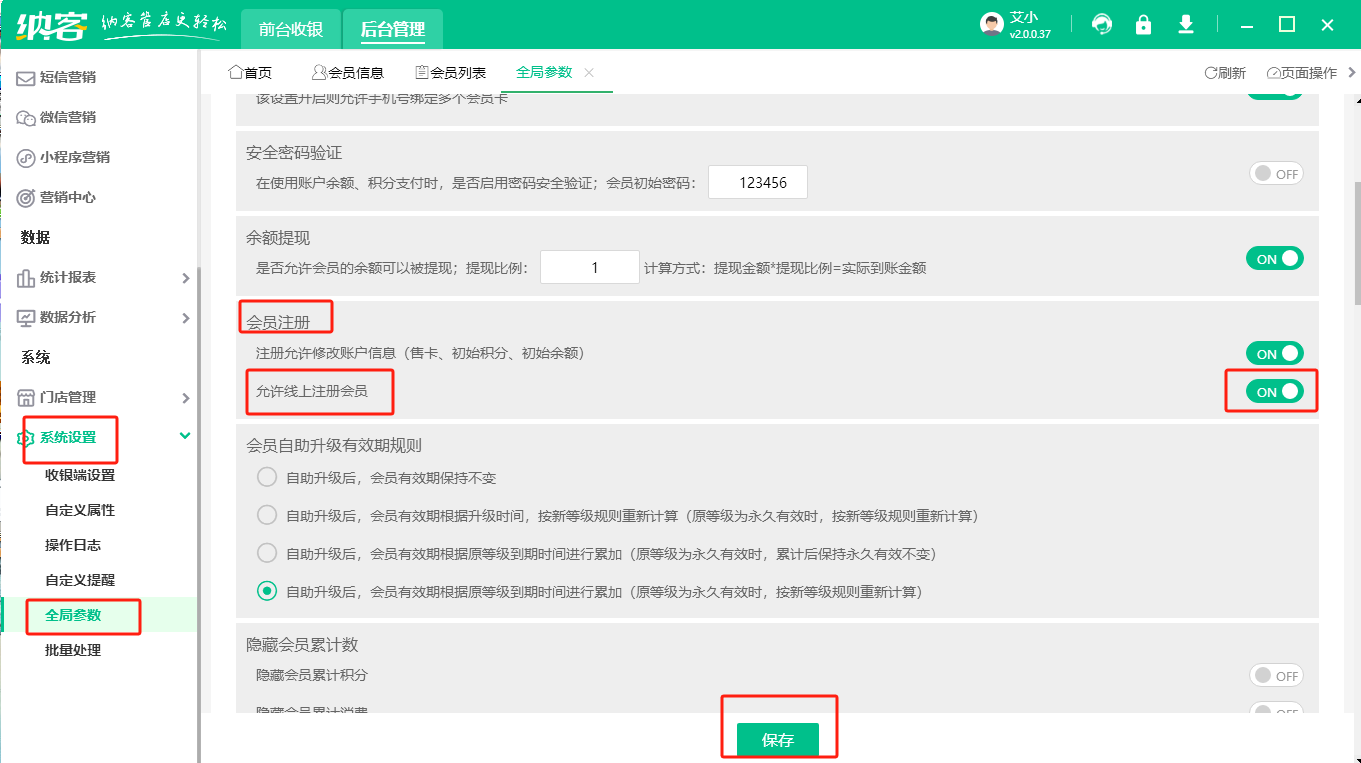Disable the 允许线上注册会员 toggle
The width and height of the screenshot is (1361, 763).
coord(1274,392)
